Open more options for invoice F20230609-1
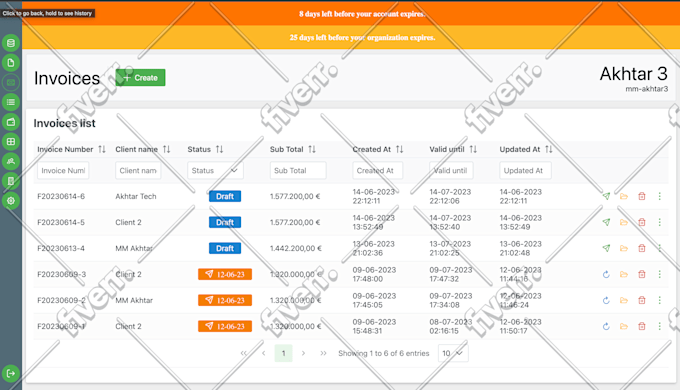680x390 pixels. 660,326
